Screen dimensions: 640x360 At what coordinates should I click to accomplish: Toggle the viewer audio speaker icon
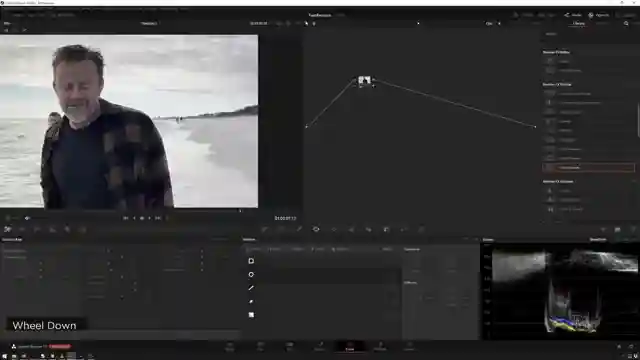tap(27, 218)
